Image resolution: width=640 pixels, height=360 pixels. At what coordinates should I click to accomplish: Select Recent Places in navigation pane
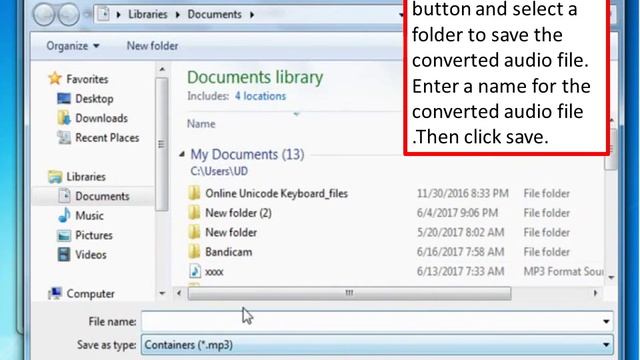tap(107, 138)
